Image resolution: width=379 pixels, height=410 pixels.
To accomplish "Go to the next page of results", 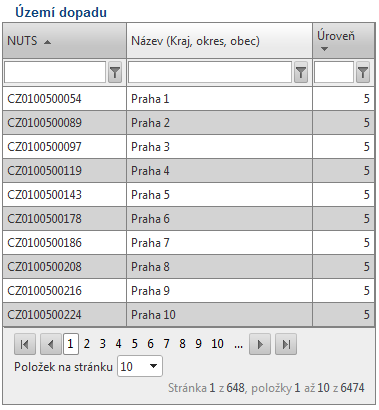I will coord(260,344).
